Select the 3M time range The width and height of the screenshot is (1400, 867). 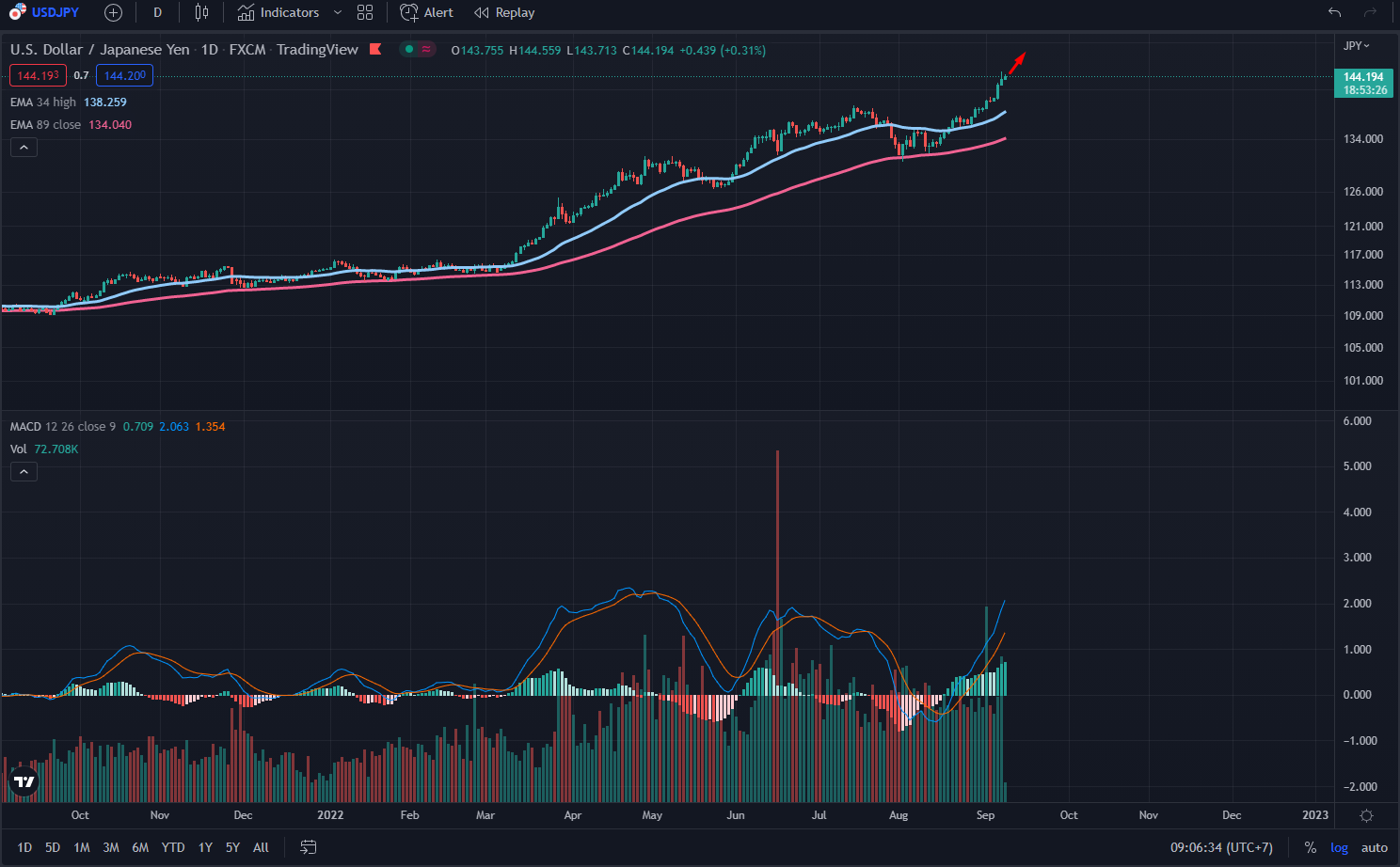point(111,847)
